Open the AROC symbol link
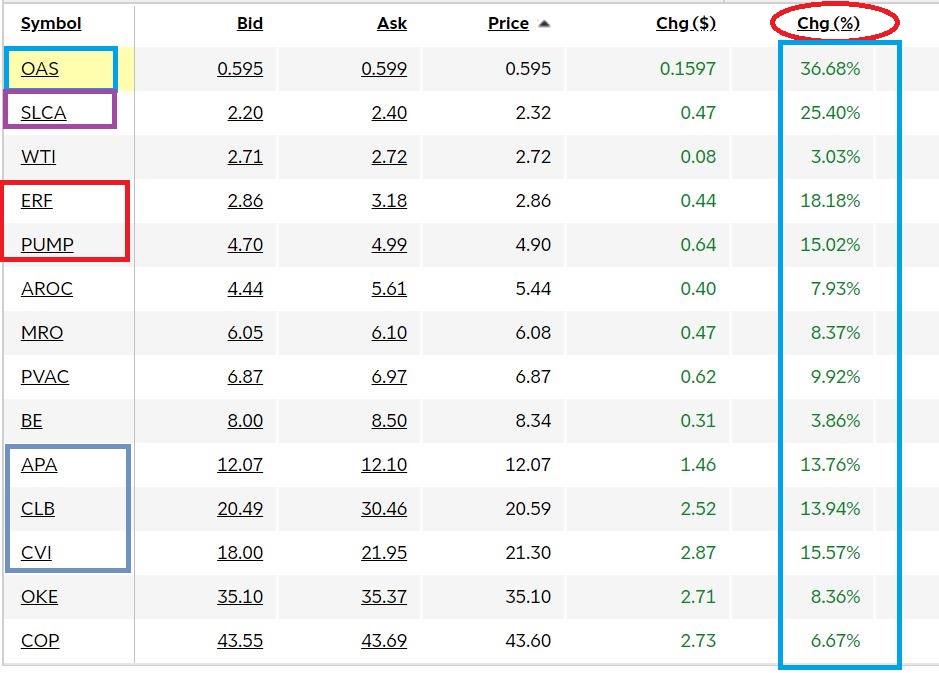The height and width of the screenshot is (673, 939). click(x=47, y=289)
